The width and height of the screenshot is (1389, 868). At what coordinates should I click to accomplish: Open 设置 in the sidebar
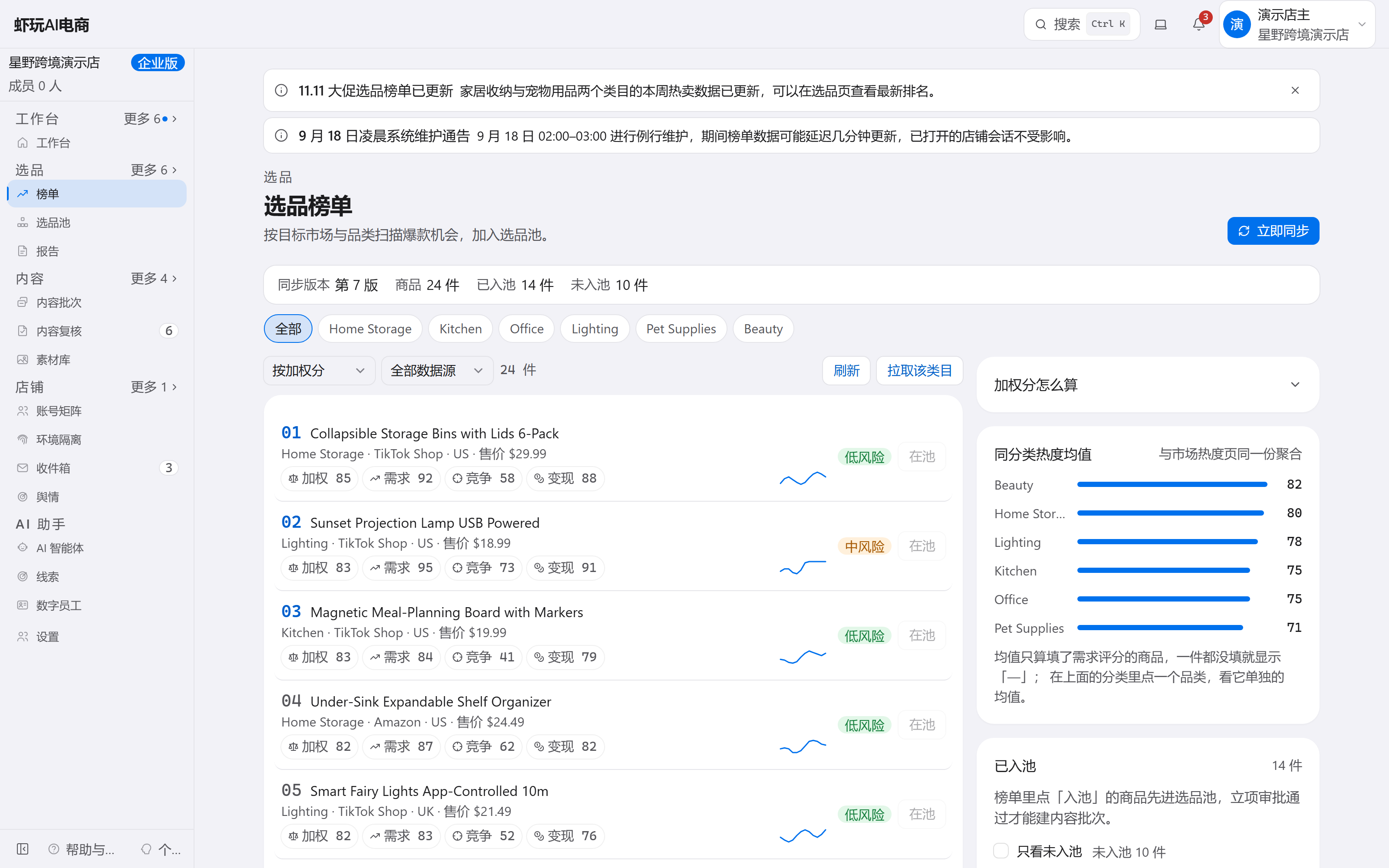pyautogui.click(x=96, y=637)
